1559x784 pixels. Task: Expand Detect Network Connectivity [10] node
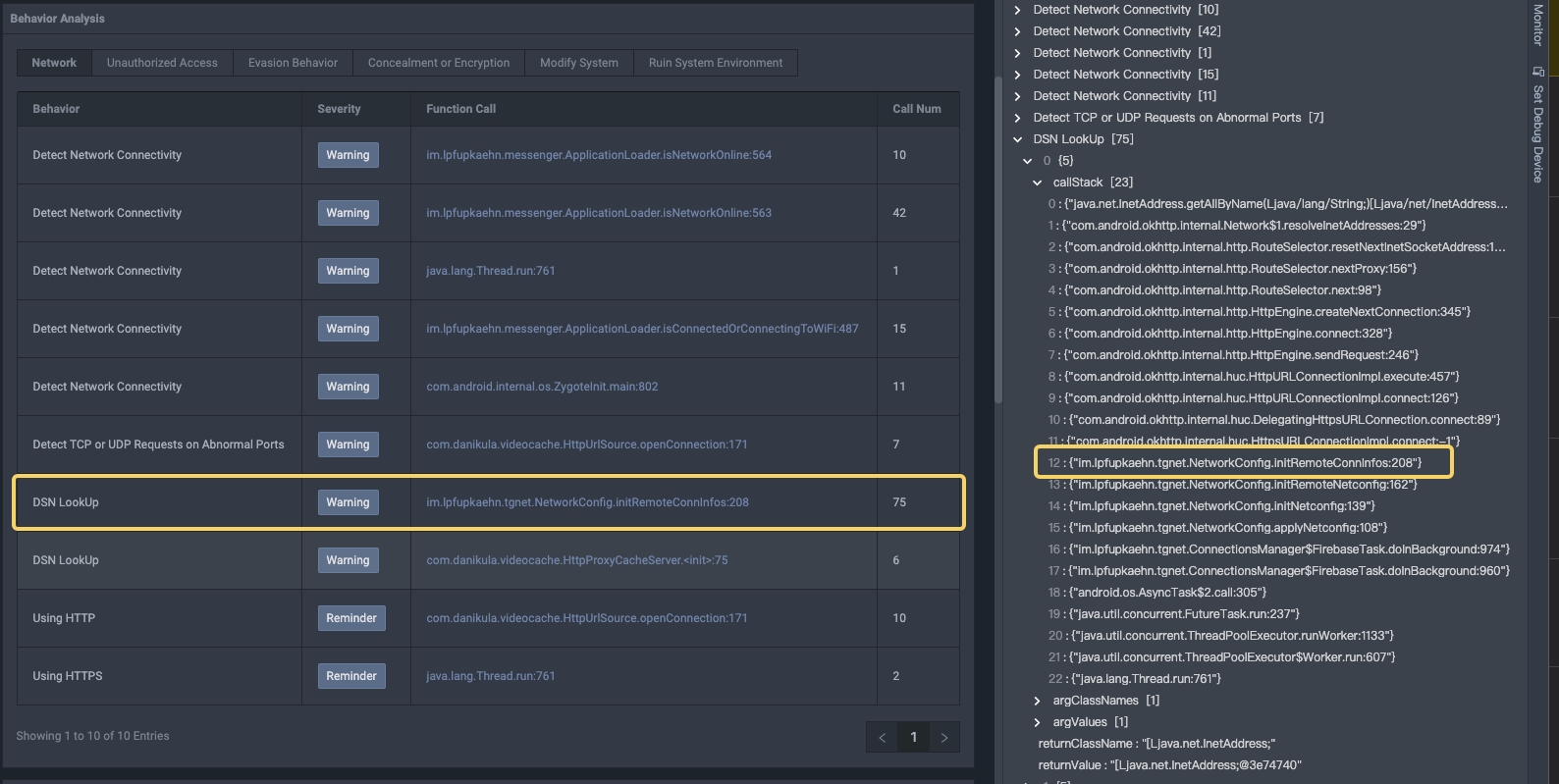1017,10
